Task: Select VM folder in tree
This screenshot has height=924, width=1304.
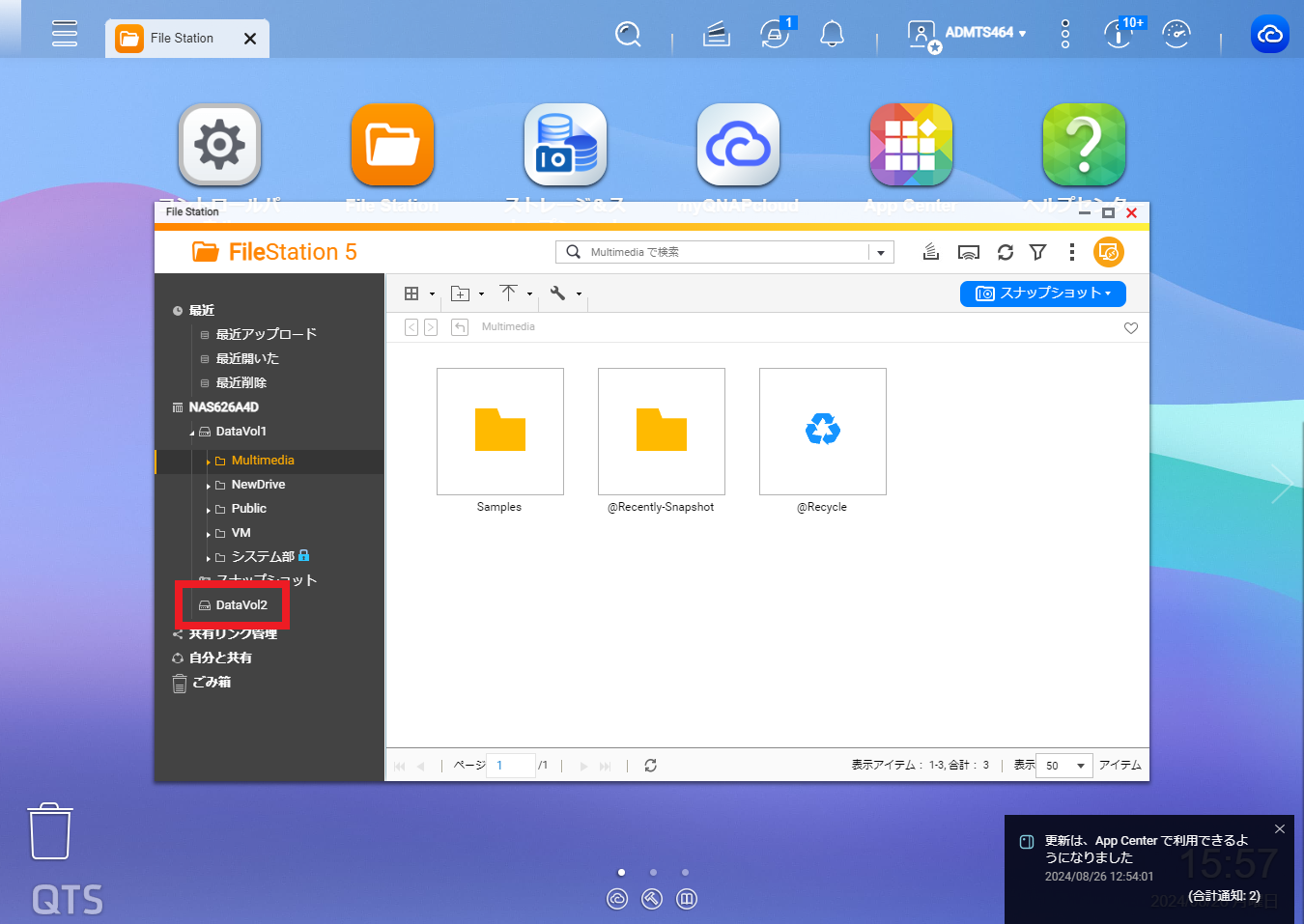Action: coord(241,533)
